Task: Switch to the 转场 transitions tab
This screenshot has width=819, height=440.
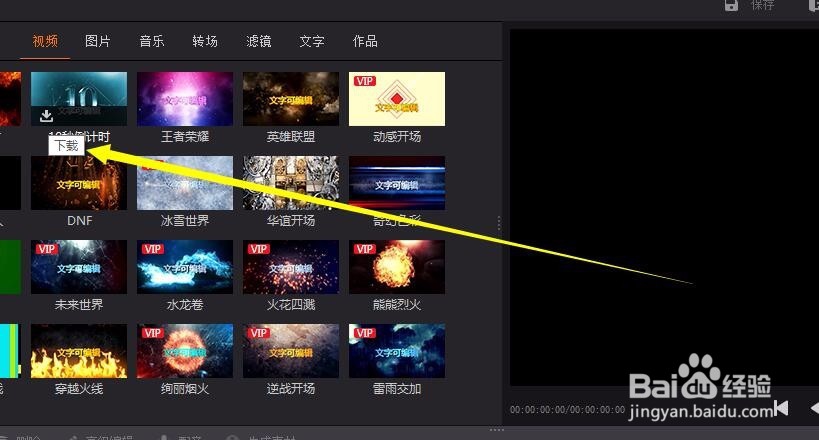Action: tap(205, 41)
